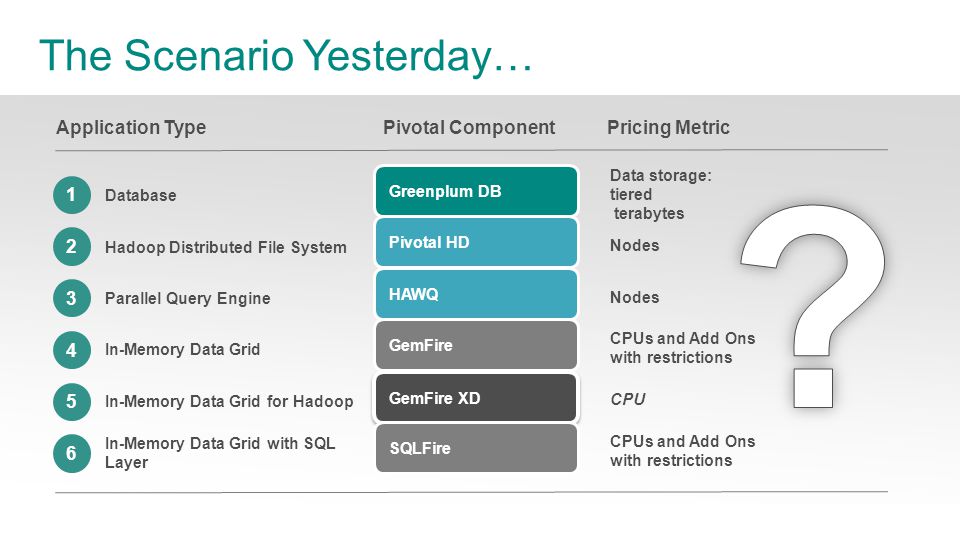This screenshot has width=960, height=540.
Task: Select the GemFire component box
Action: click(476, 345)
